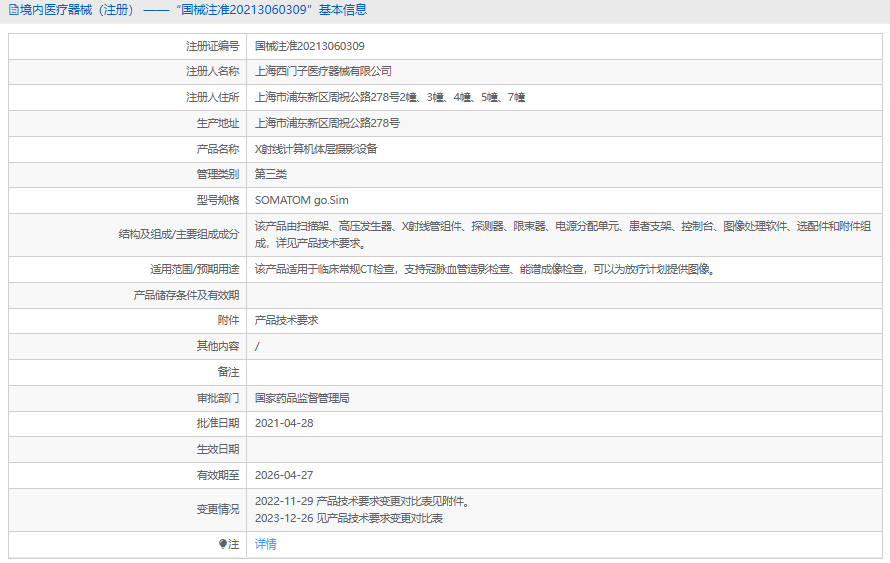Click the 适用范围/预期用途 description text
890x563 pixels.
point(485,269)
